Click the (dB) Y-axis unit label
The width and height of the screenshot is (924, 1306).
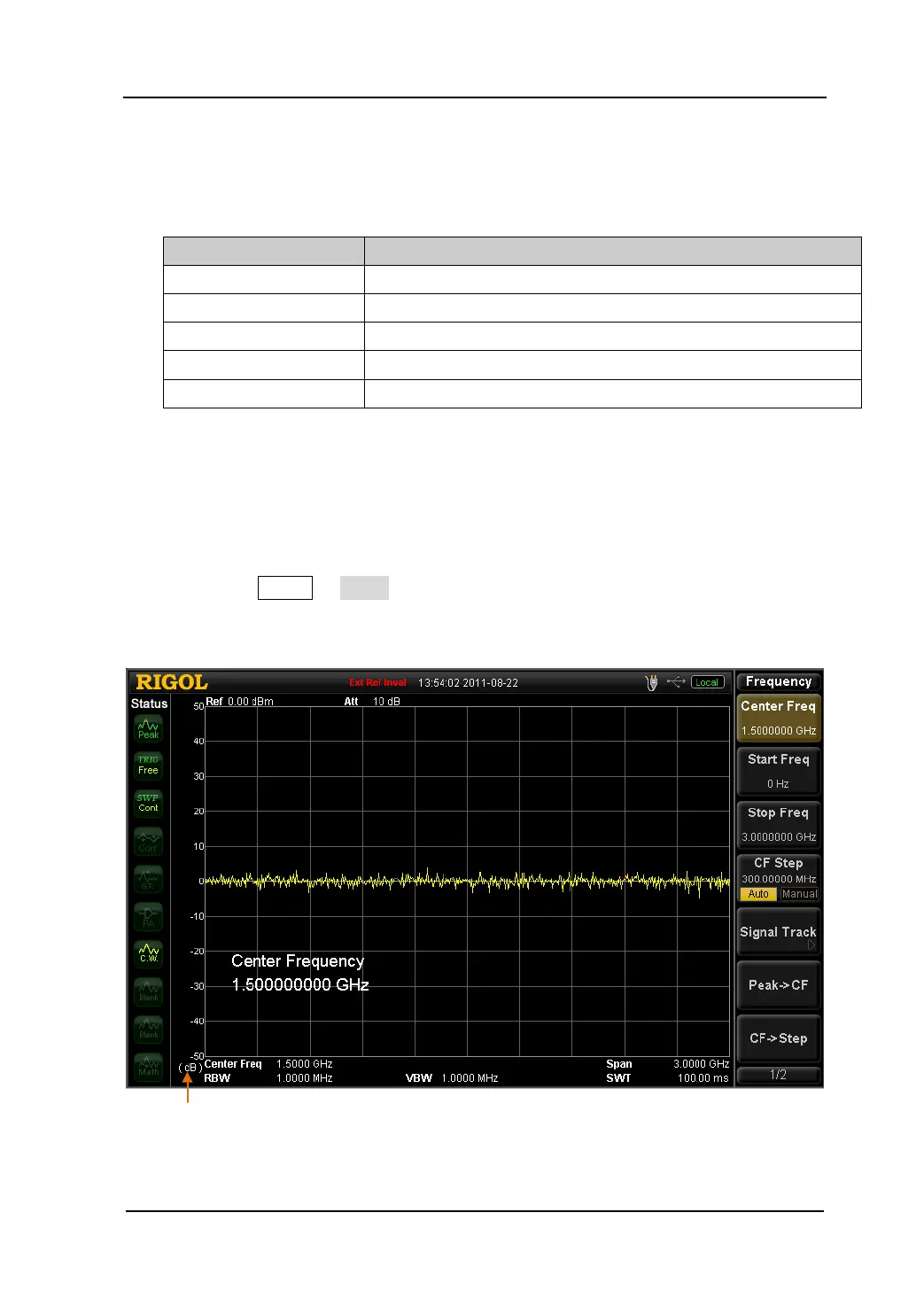tap(190, 1068)
